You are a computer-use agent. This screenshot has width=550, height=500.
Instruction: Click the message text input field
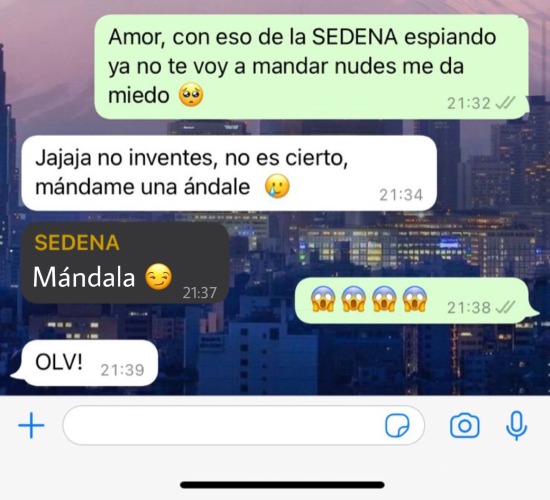coord(243,425)
